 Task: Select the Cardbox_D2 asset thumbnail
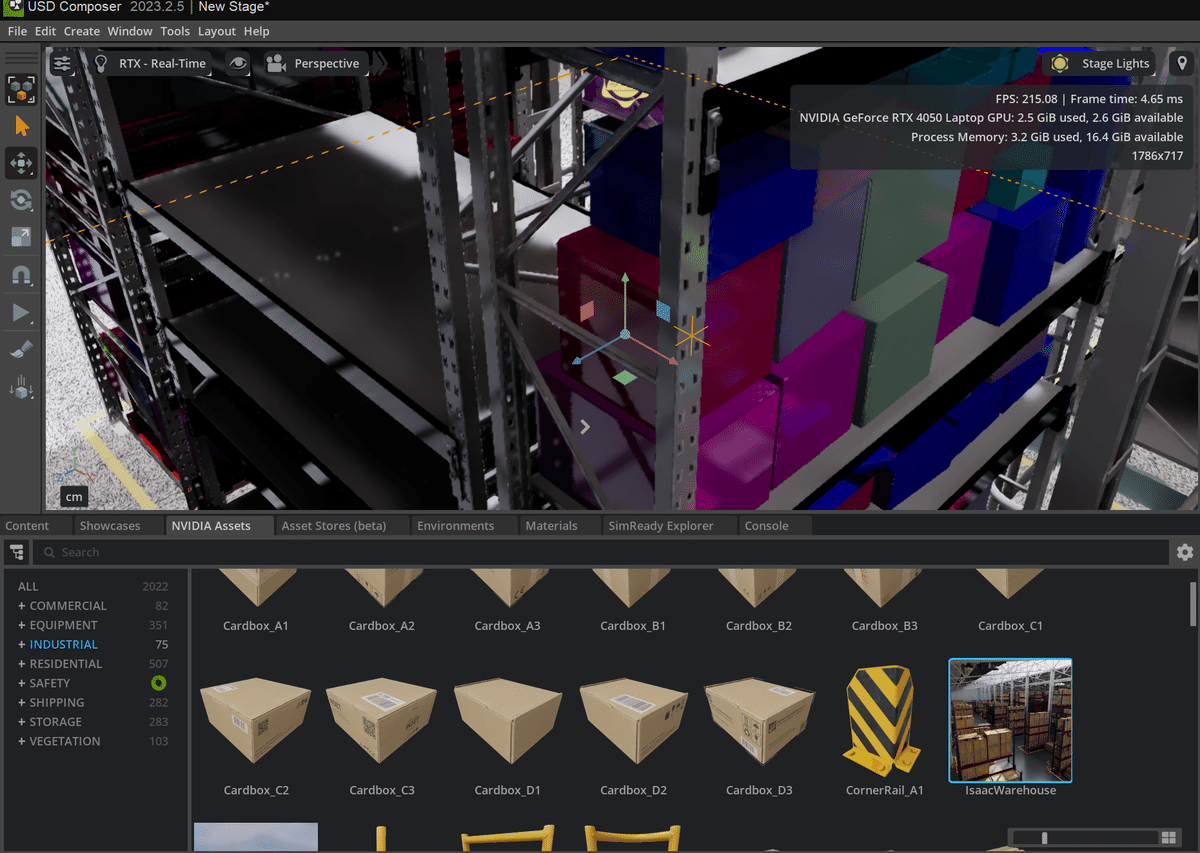[x=633, y=720]
